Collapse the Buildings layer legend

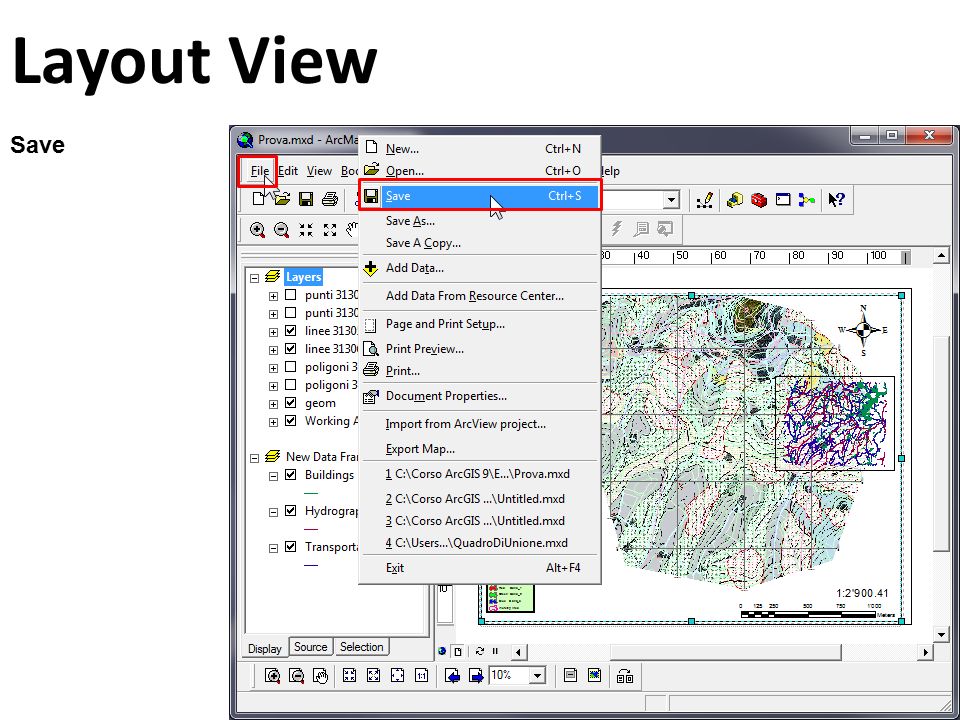click(274, 476)
